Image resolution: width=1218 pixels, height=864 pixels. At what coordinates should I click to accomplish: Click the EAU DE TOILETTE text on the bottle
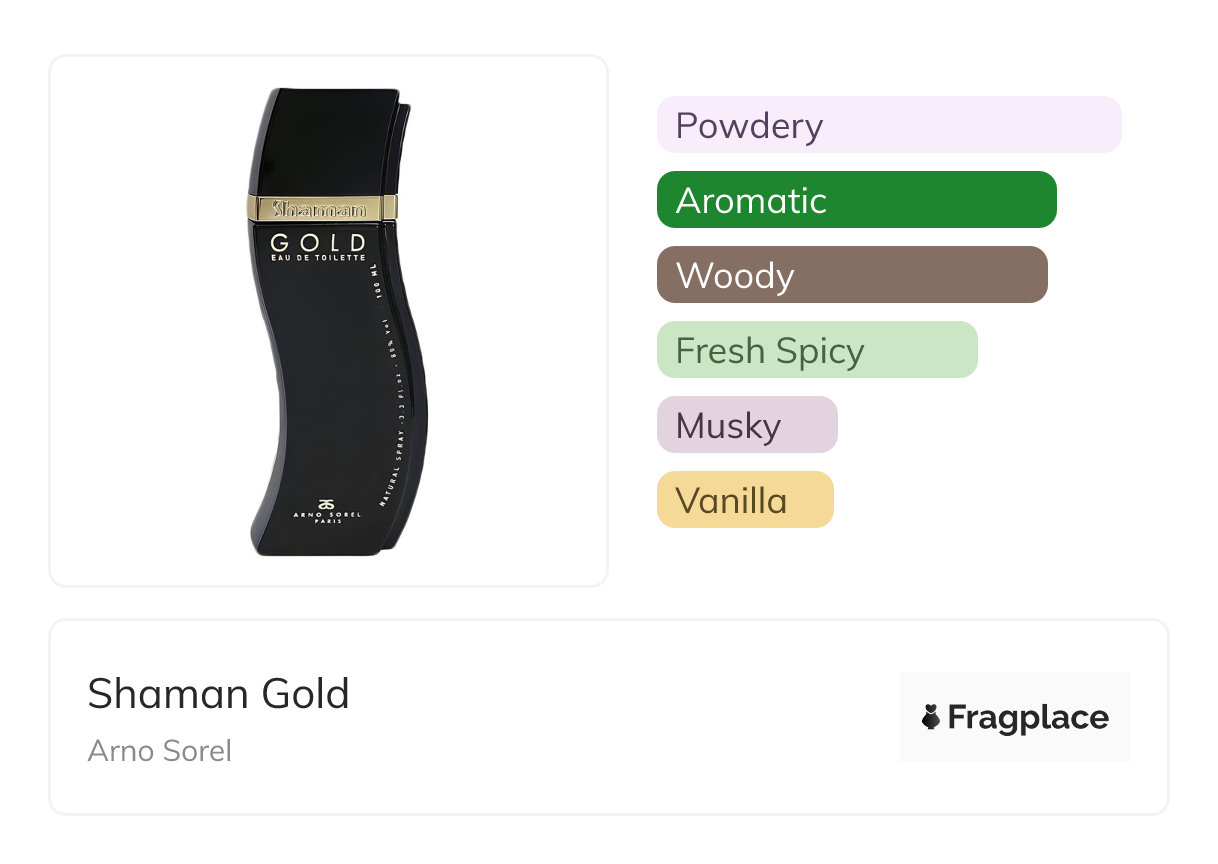(319, 258)
